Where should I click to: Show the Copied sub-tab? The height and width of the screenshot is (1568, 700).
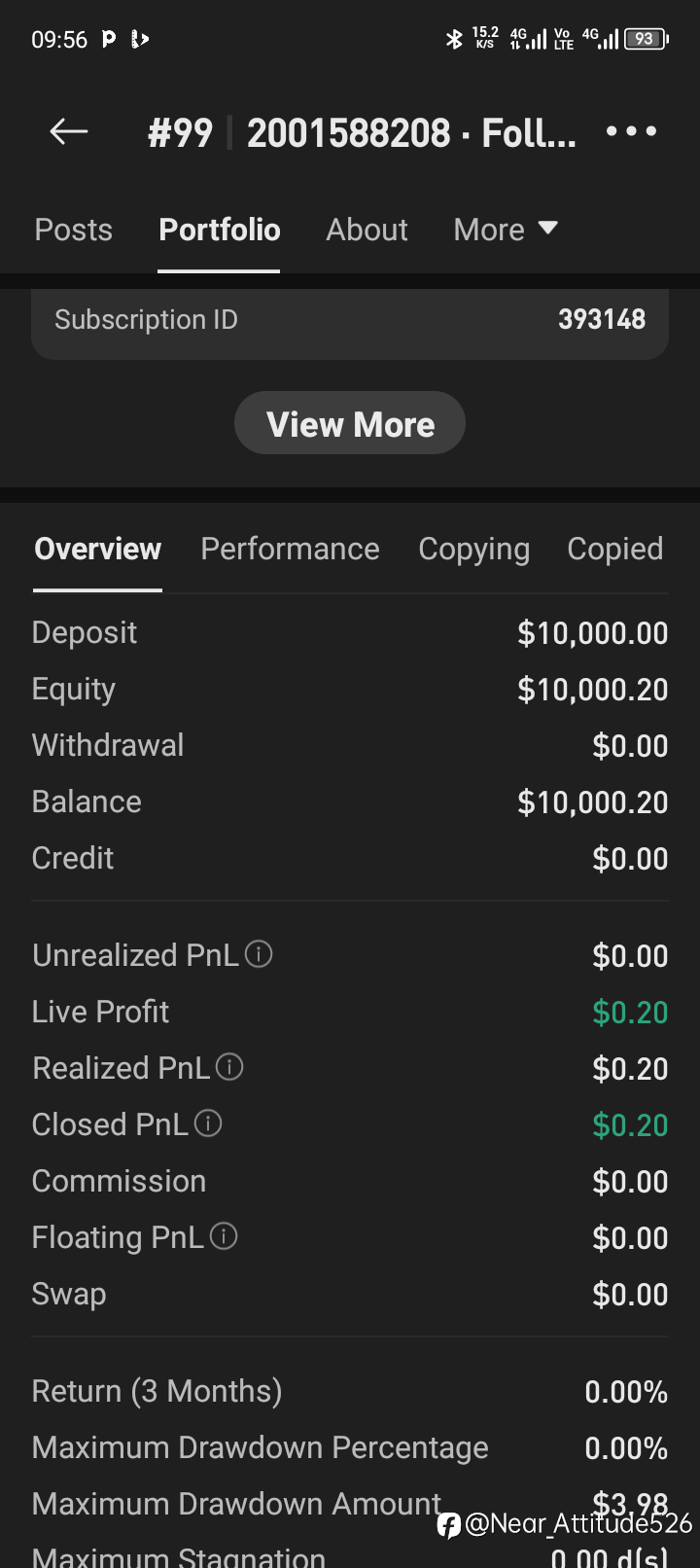tap(614, 549)
